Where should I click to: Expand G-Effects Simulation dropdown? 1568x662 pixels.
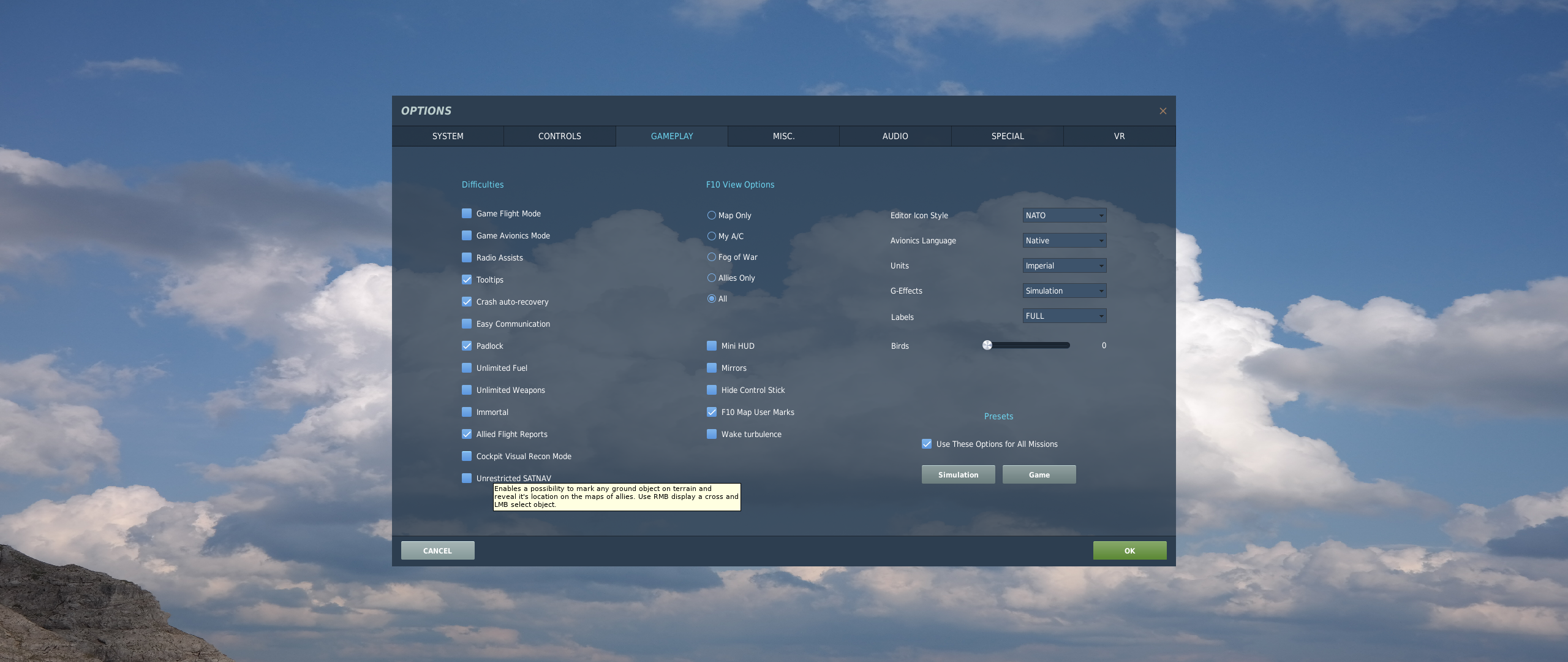click(1065, 291)
